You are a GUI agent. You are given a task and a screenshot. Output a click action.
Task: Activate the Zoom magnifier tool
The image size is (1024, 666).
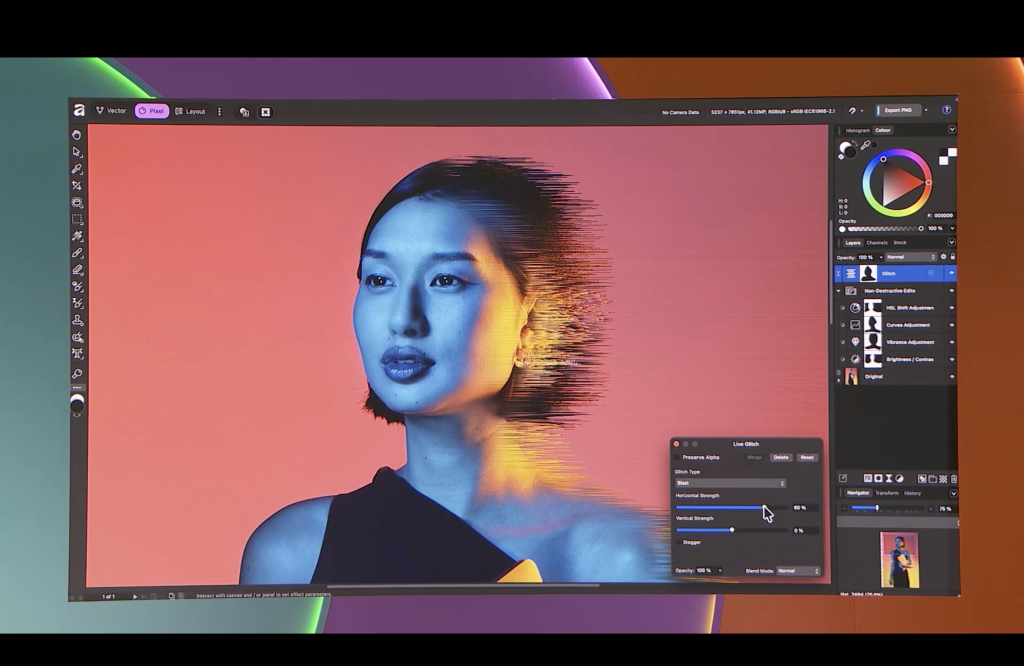pos(77,373)
